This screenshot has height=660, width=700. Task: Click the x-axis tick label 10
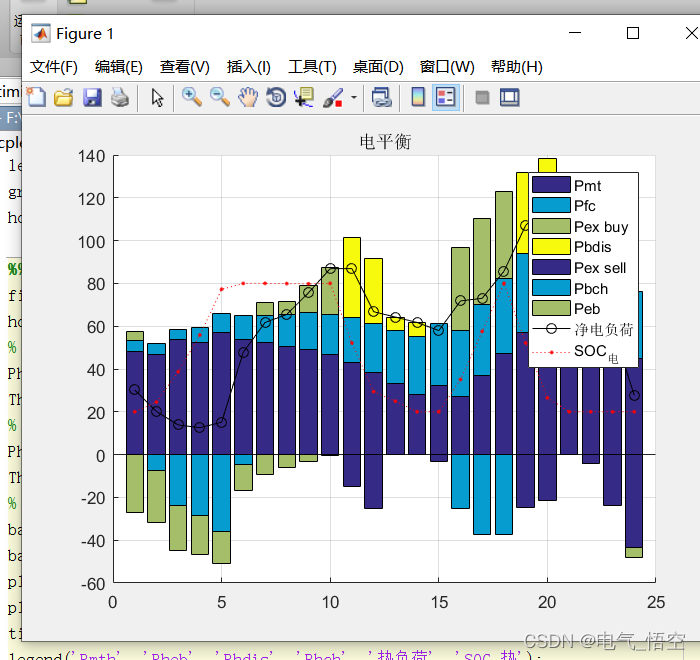(x=330, y=602)
